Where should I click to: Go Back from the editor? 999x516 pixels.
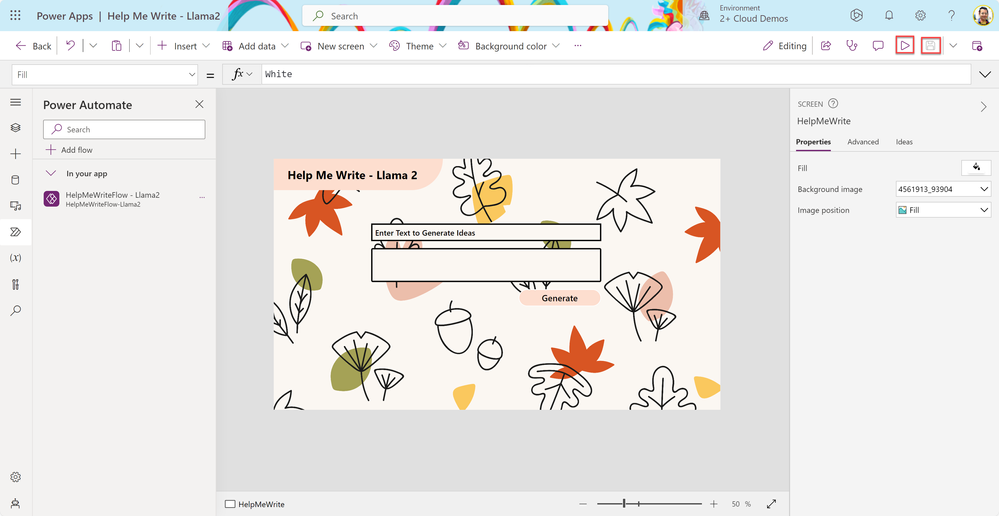click(x=34, y=46)
